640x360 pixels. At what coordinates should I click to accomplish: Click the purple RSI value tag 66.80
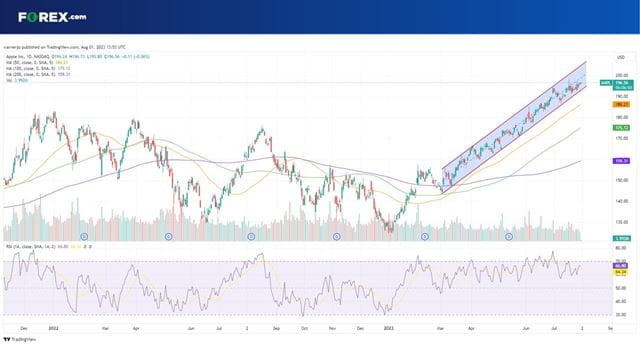click(620, 266)
